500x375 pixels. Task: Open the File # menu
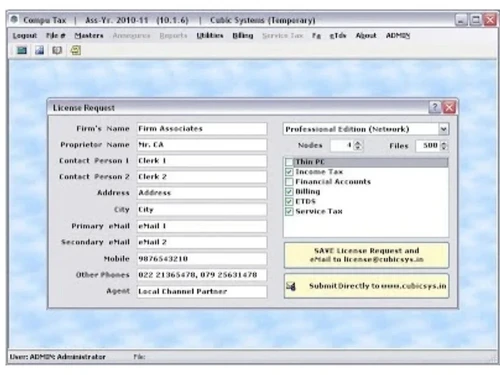tap(56, 35)
